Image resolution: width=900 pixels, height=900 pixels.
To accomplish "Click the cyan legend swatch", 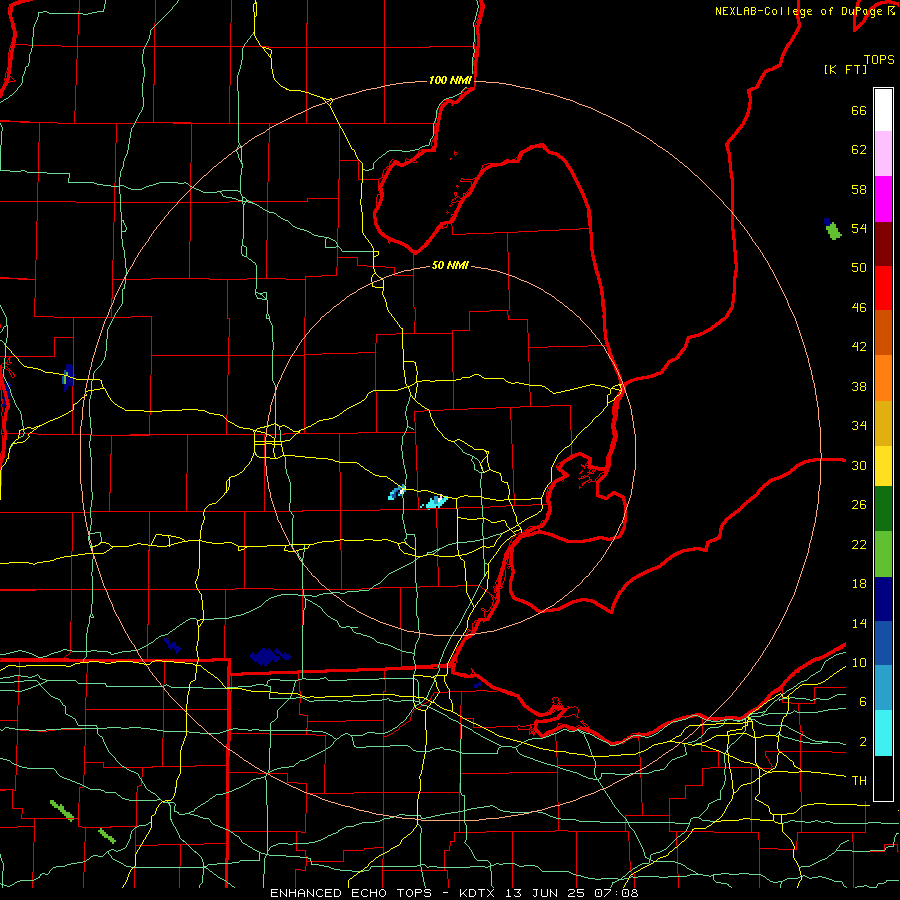I will pos(883,733).
